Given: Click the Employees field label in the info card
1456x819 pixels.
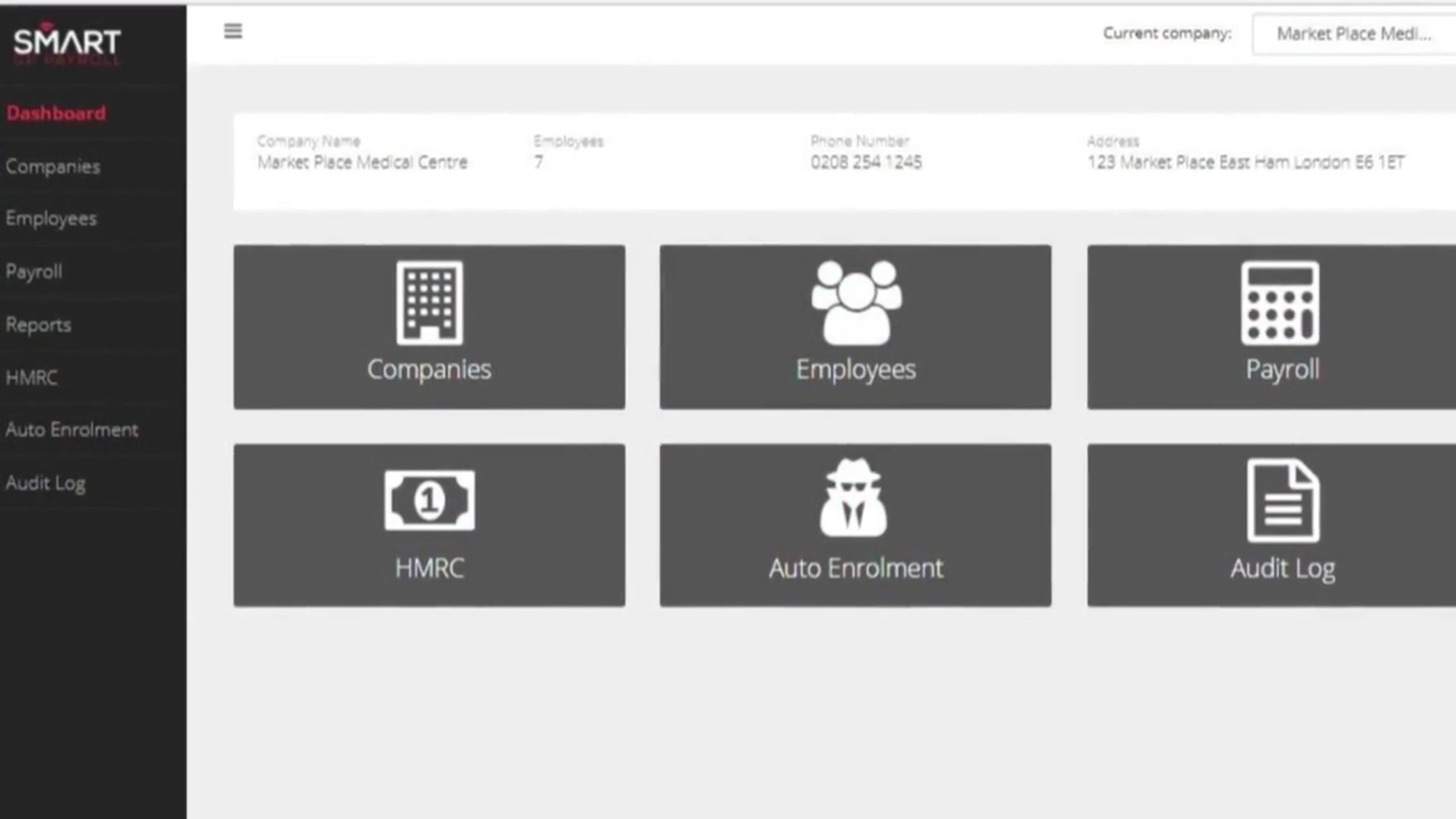Looking at the screenshot, I should (x=568, y=141).
